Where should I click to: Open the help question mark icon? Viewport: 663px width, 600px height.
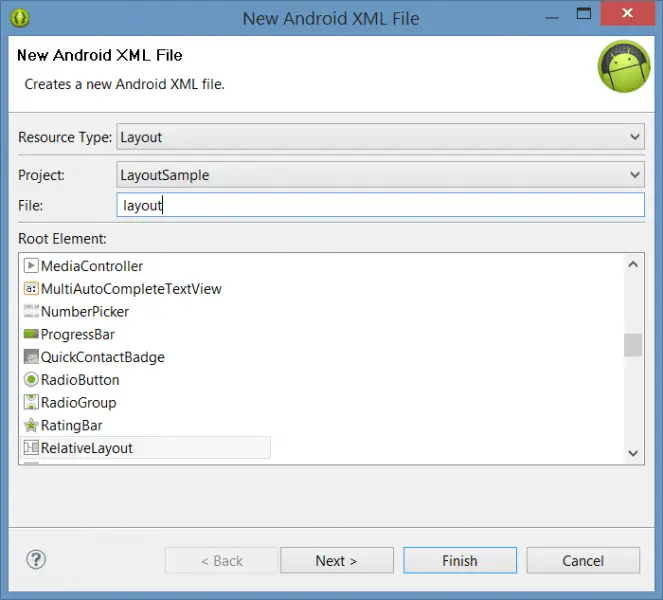36,560
